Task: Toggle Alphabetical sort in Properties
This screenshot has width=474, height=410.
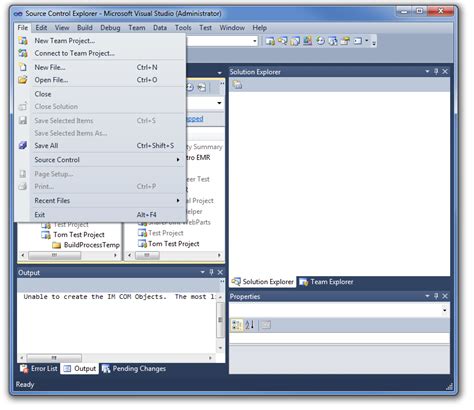Action: pos(250,325)
